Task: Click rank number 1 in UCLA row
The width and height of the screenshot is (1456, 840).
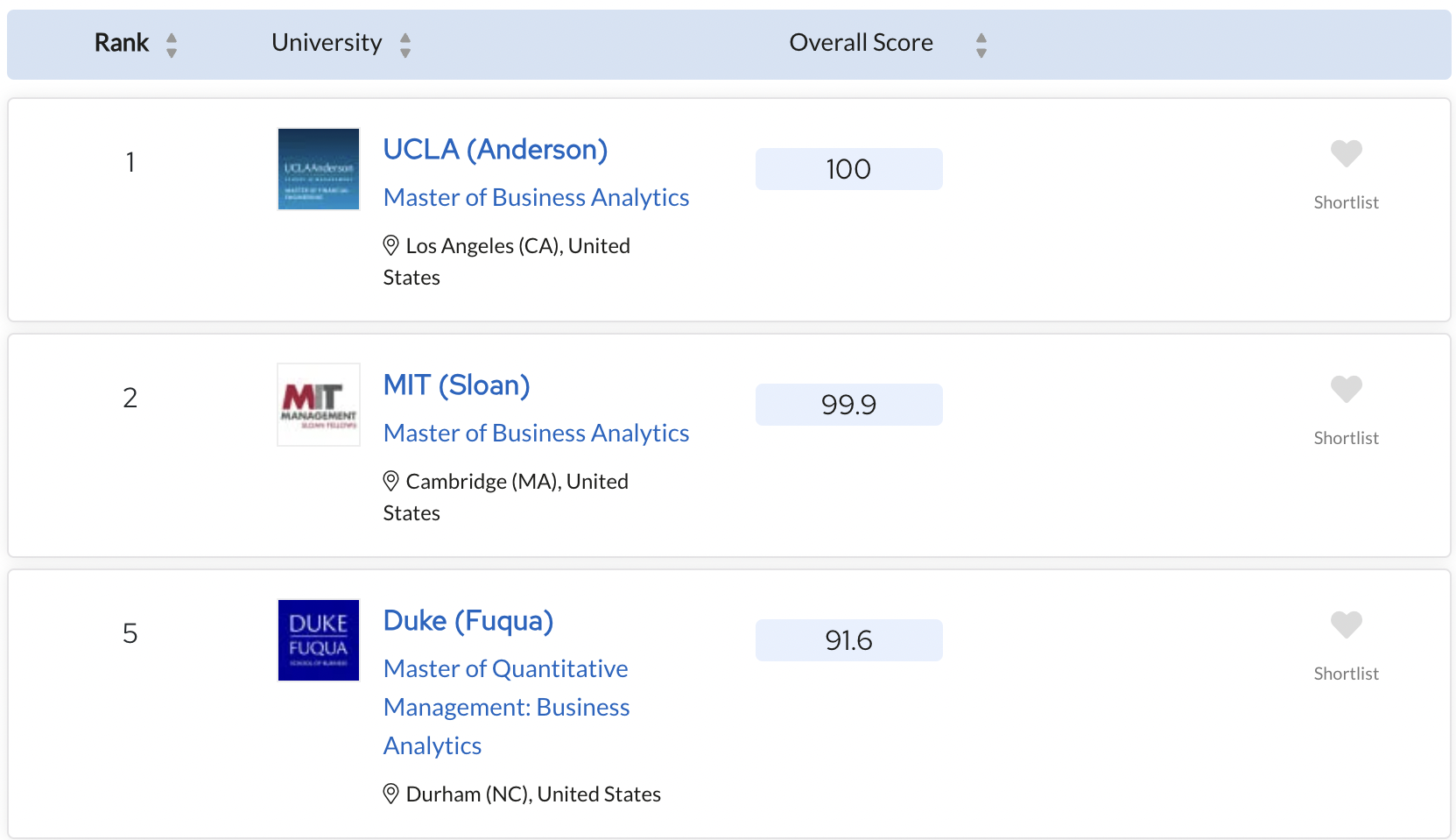Action: tap(130, 163)
